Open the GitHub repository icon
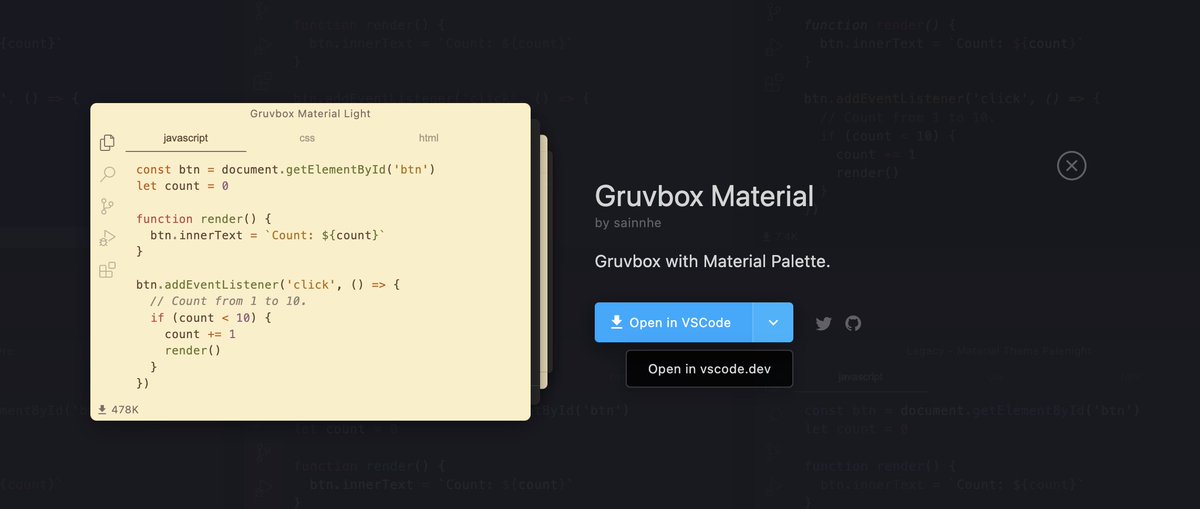1200x509 pixels. click(x=853, y=323)
